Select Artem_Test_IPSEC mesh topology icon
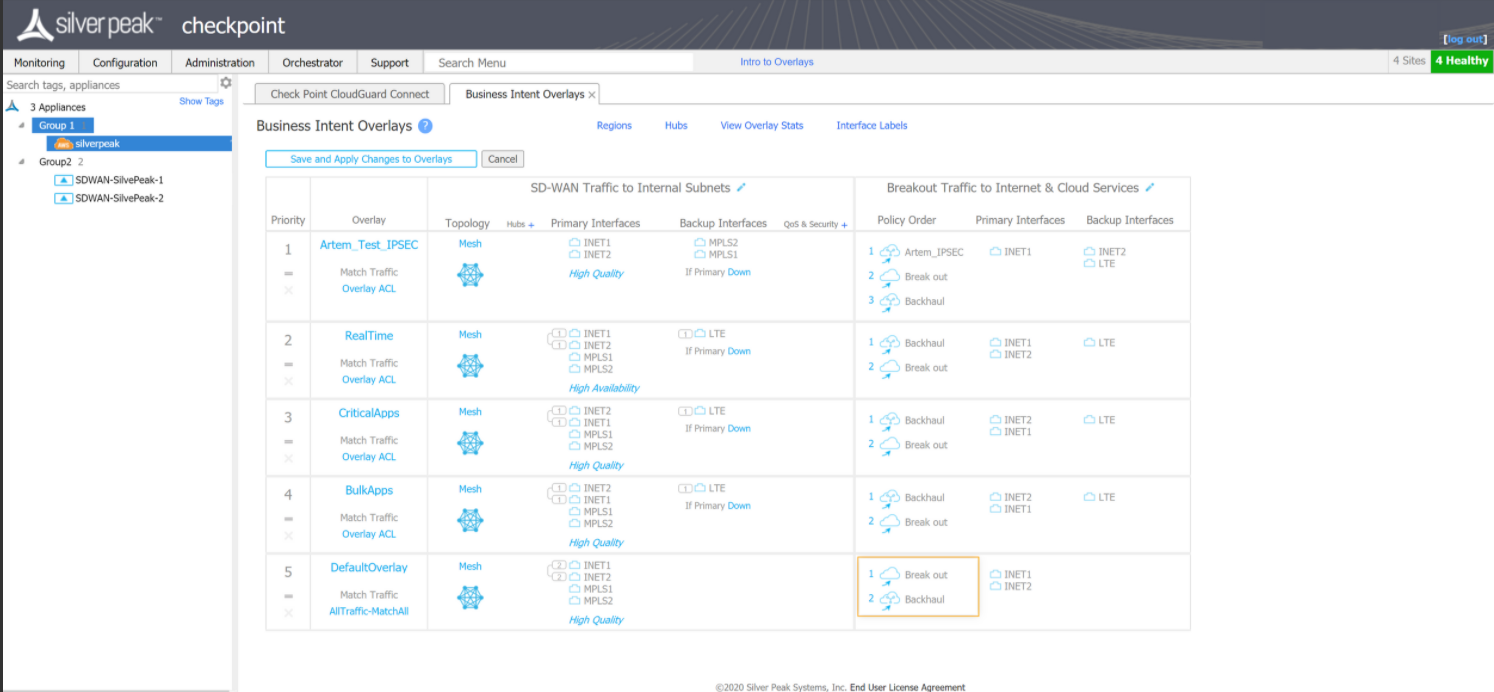 click(x=470, y=274)
